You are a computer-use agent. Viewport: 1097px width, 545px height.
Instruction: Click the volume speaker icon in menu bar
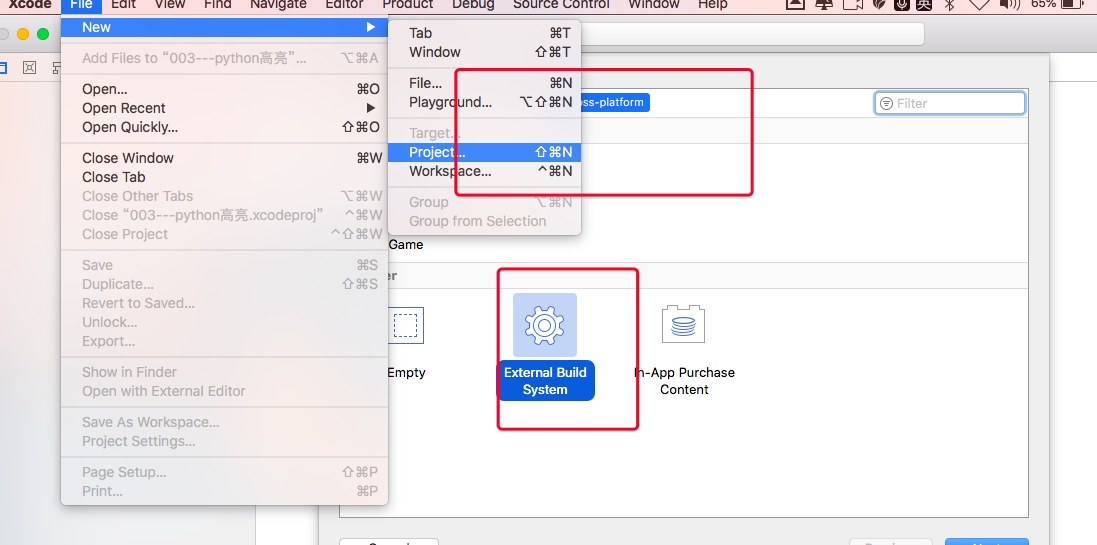[1010, 4]
